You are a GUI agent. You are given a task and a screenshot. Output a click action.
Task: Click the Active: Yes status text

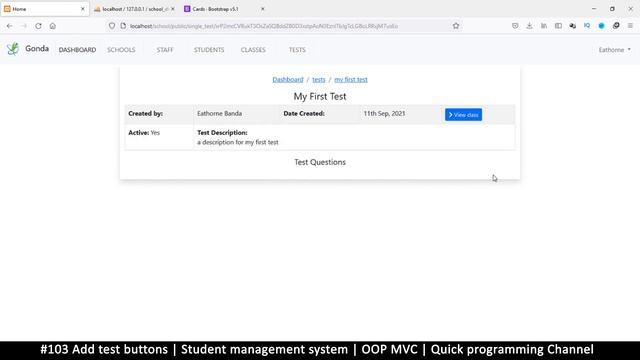point(144,133)
